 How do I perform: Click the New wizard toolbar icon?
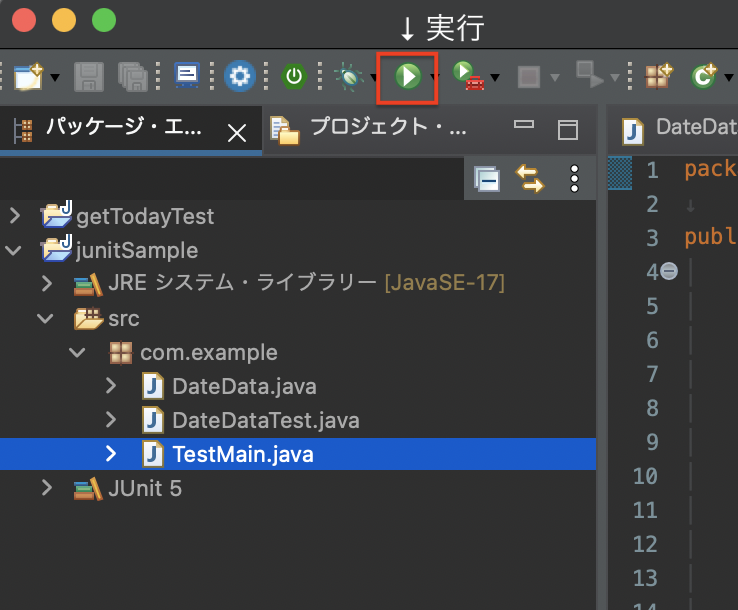click(x=29, y=76)
